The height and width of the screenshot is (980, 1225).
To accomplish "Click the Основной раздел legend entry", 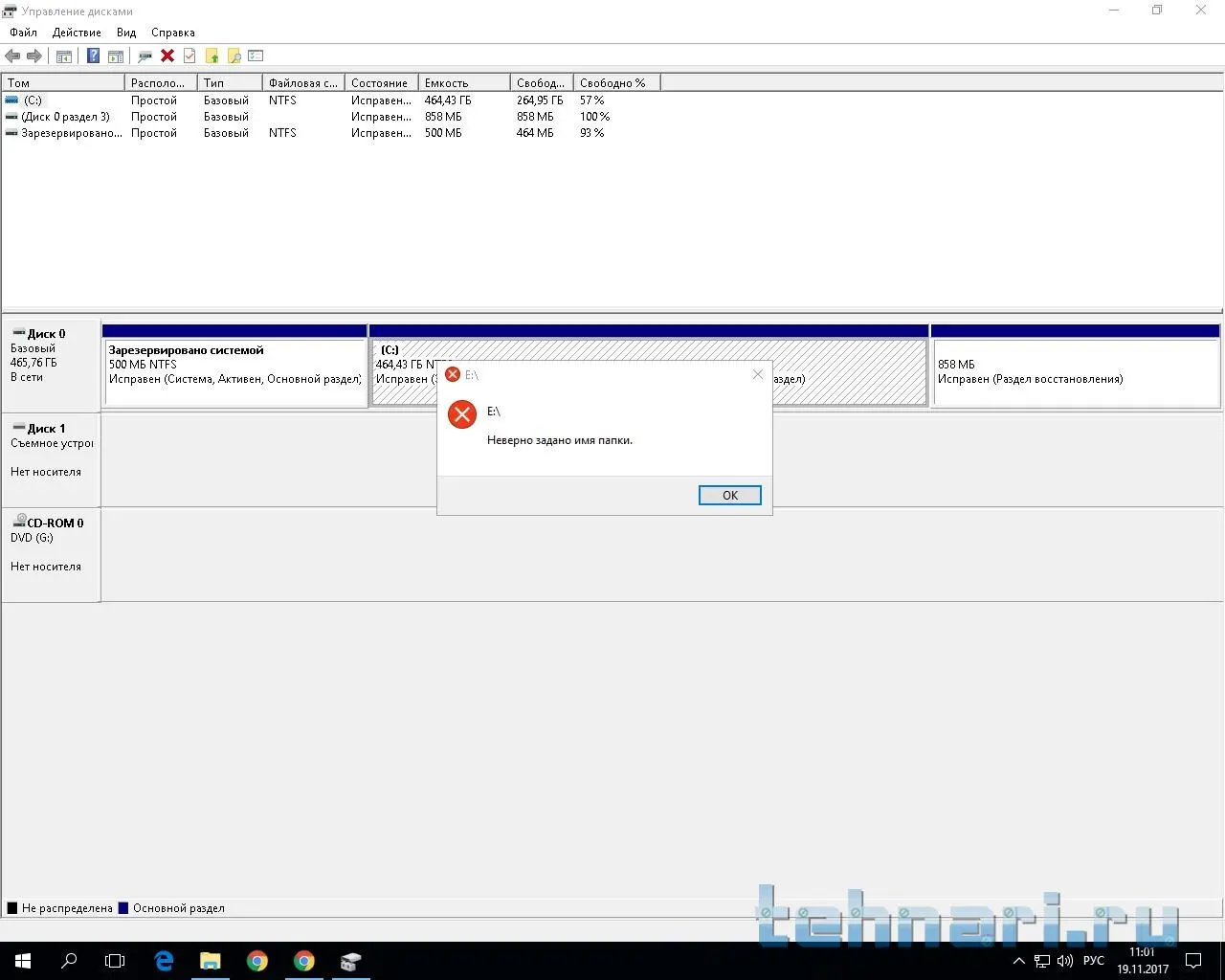I will [x=171, y=908].
